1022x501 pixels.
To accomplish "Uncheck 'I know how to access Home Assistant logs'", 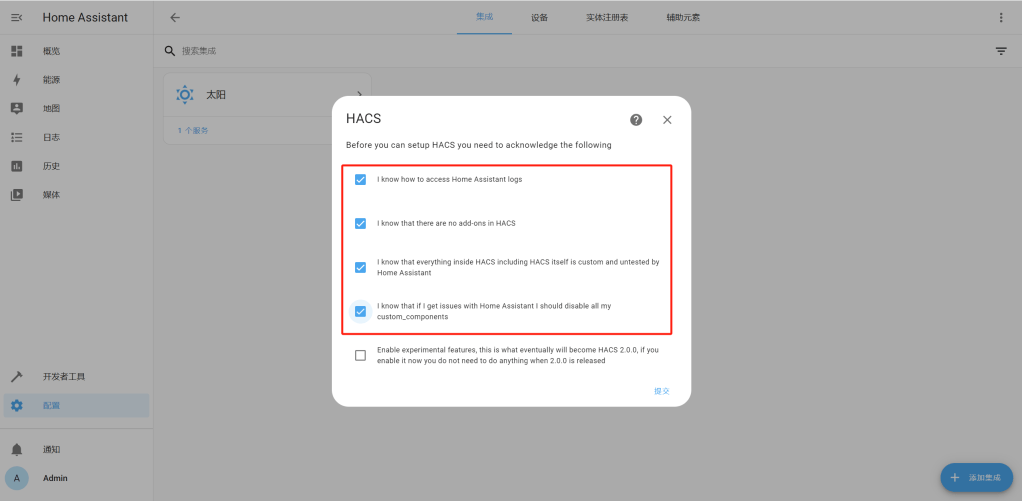I will coord(360,180).
